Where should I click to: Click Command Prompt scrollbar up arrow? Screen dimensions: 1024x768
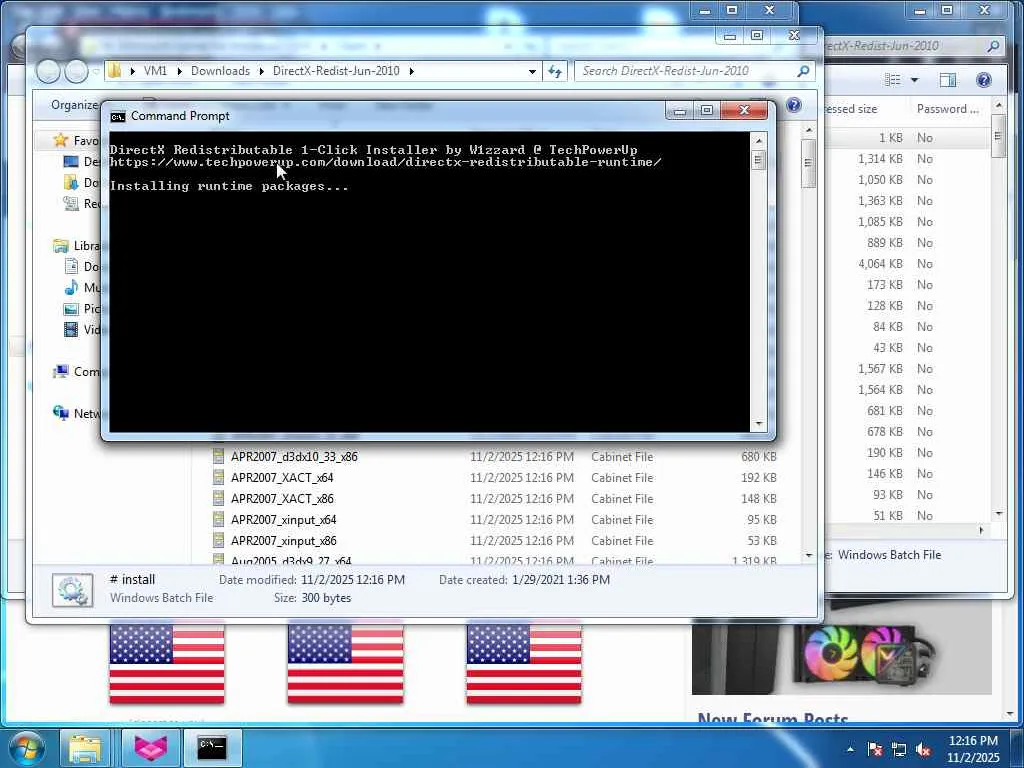[758, 140]
